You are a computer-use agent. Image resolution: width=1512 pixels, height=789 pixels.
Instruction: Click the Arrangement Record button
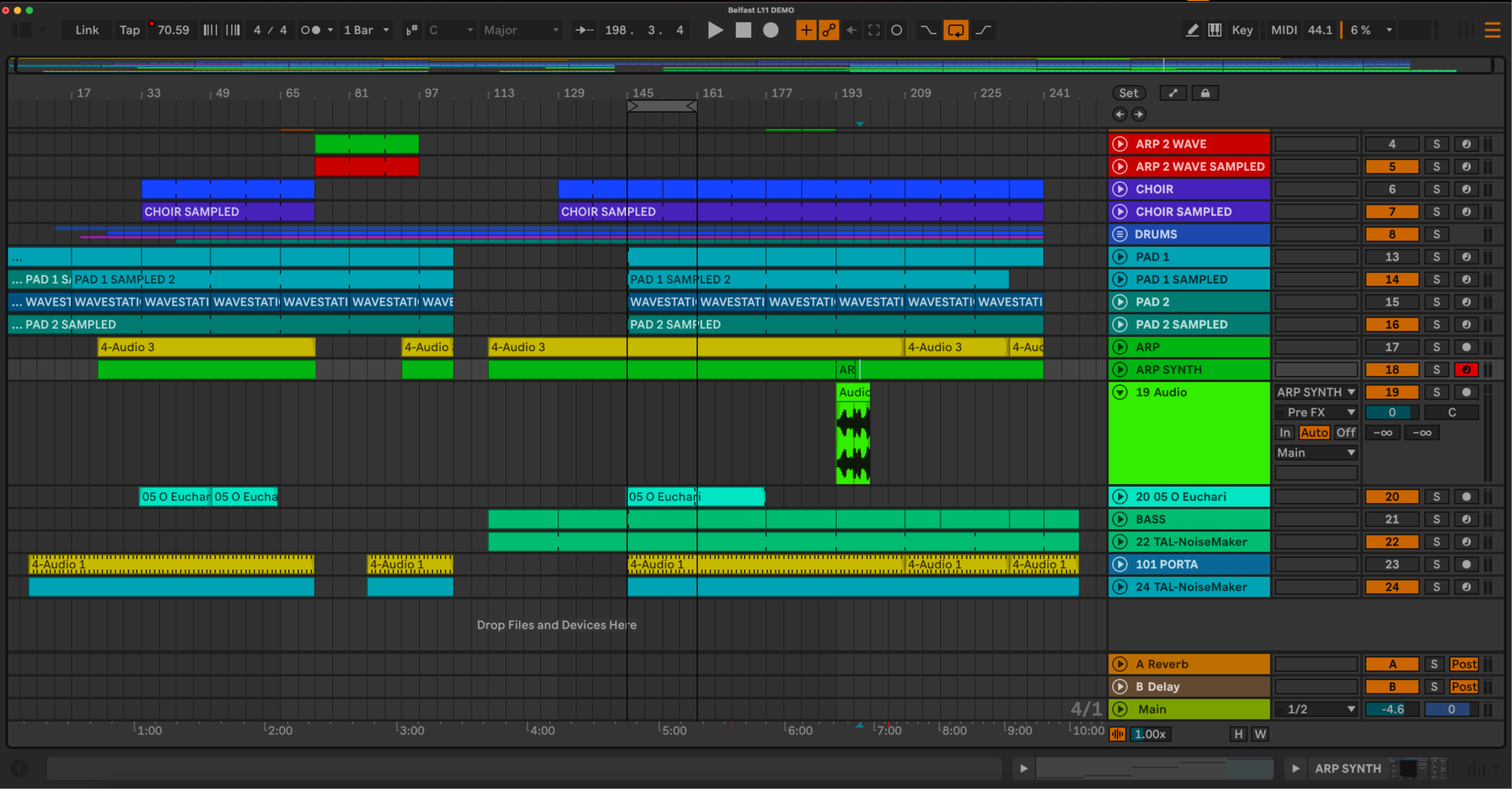[x=771, y=30]
